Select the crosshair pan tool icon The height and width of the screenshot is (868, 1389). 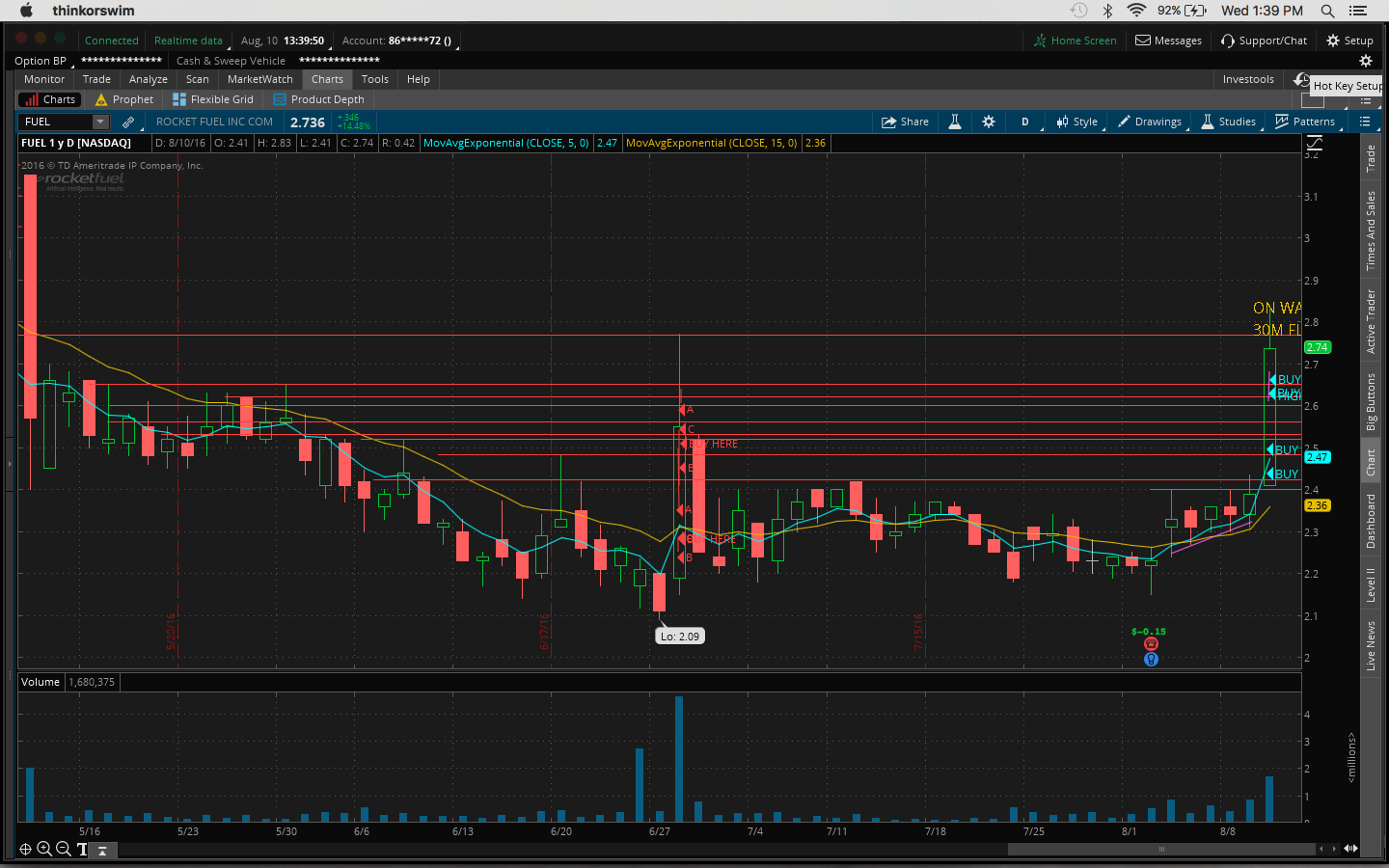point(25,849)
